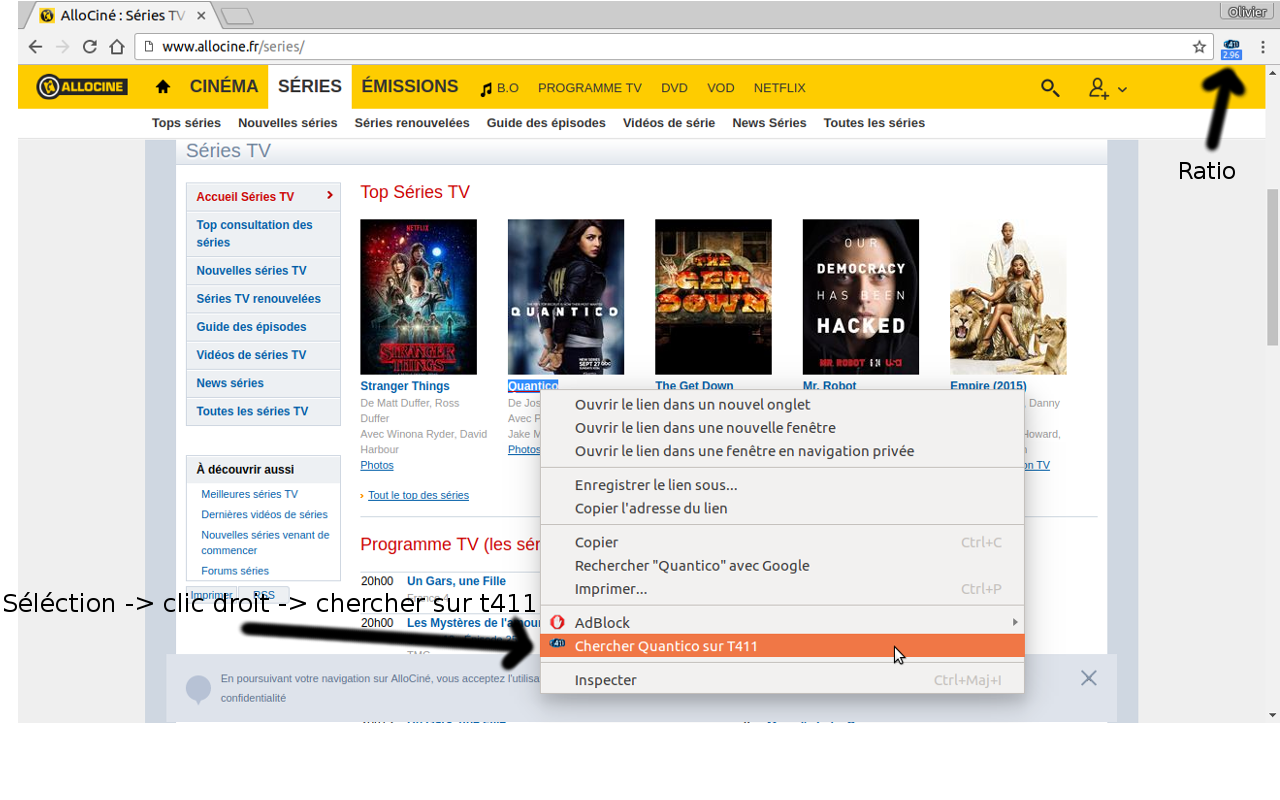
Task: Click the Stranger Things poster thumbnail
Action: (418, 297)
